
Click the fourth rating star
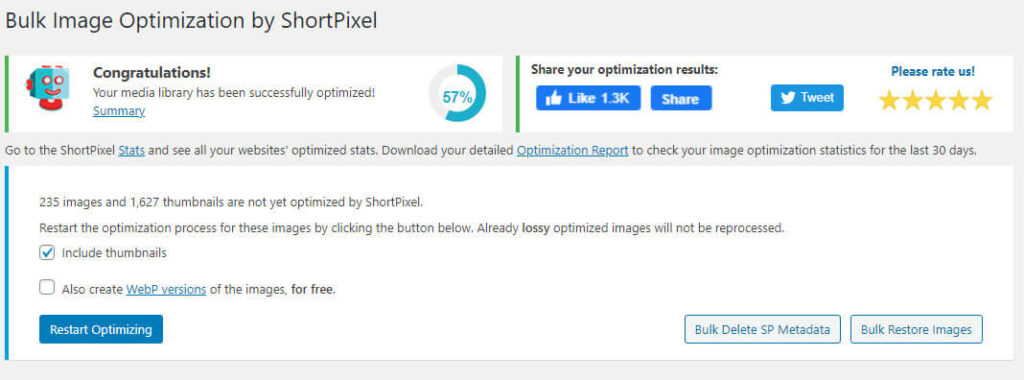pos(959,101)
